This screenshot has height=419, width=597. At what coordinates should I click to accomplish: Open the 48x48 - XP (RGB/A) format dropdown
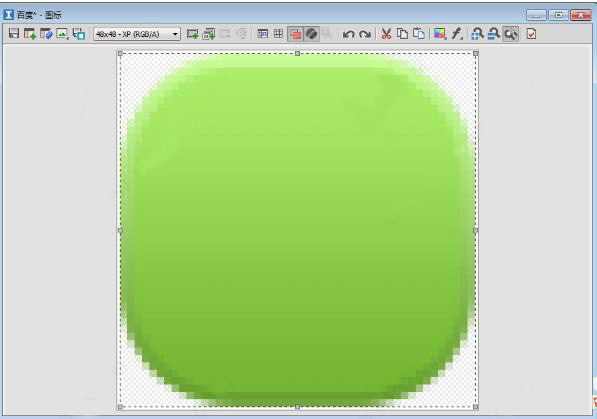point(137,34)
